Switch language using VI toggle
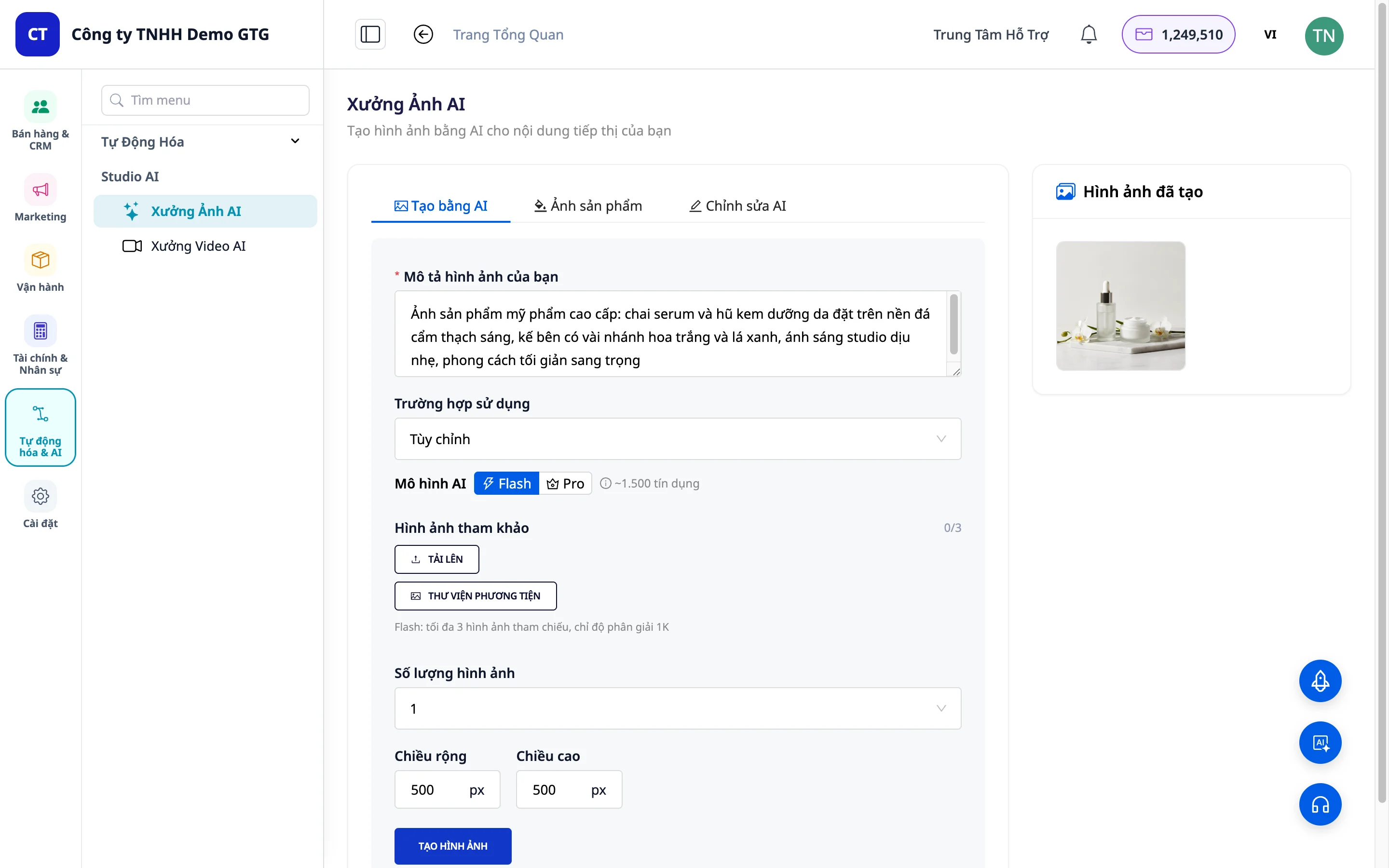The height and width of the screenshot is (868, 1389). pyautogui.click(x=1270, y=34)
